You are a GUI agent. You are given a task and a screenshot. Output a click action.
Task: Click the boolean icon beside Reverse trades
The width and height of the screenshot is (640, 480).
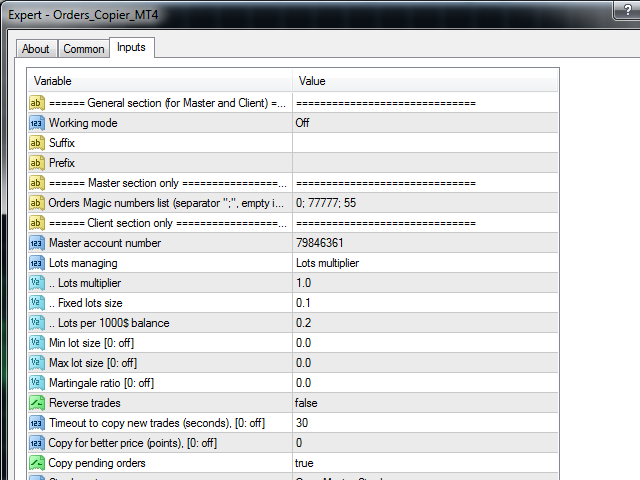click(37, 403)
